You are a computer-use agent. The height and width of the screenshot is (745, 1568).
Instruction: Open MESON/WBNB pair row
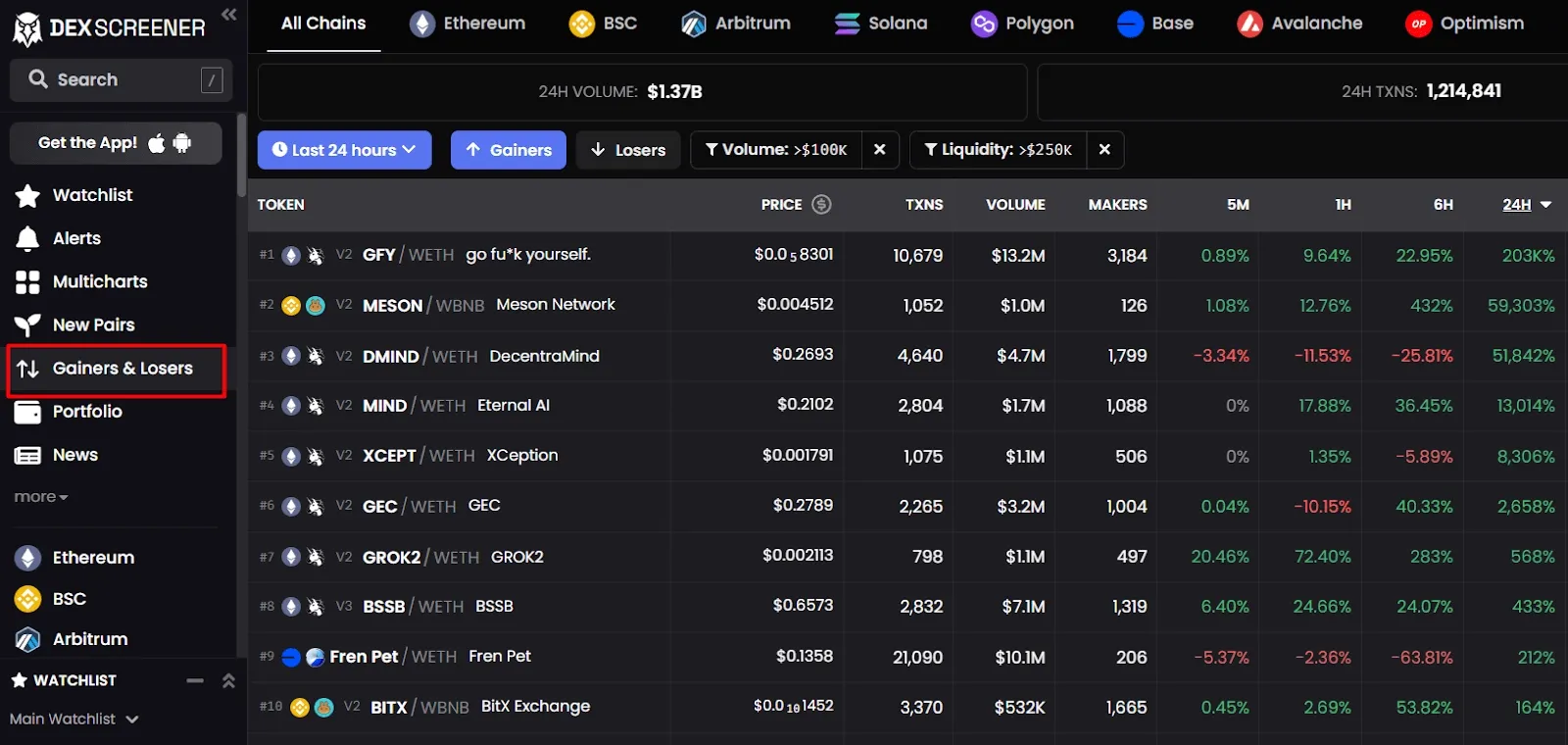click(907, 306)
